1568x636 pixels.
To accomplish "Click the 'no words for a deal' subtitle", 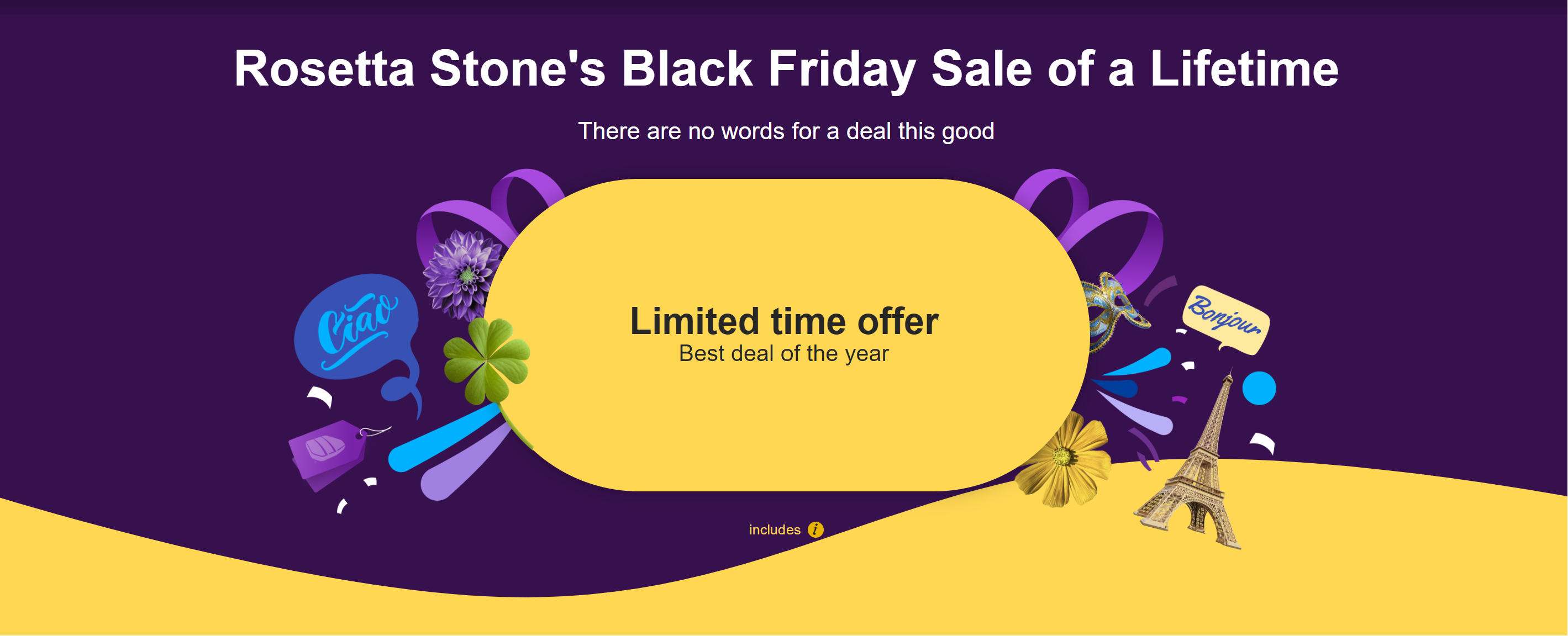I will click(x=786, y=131).
